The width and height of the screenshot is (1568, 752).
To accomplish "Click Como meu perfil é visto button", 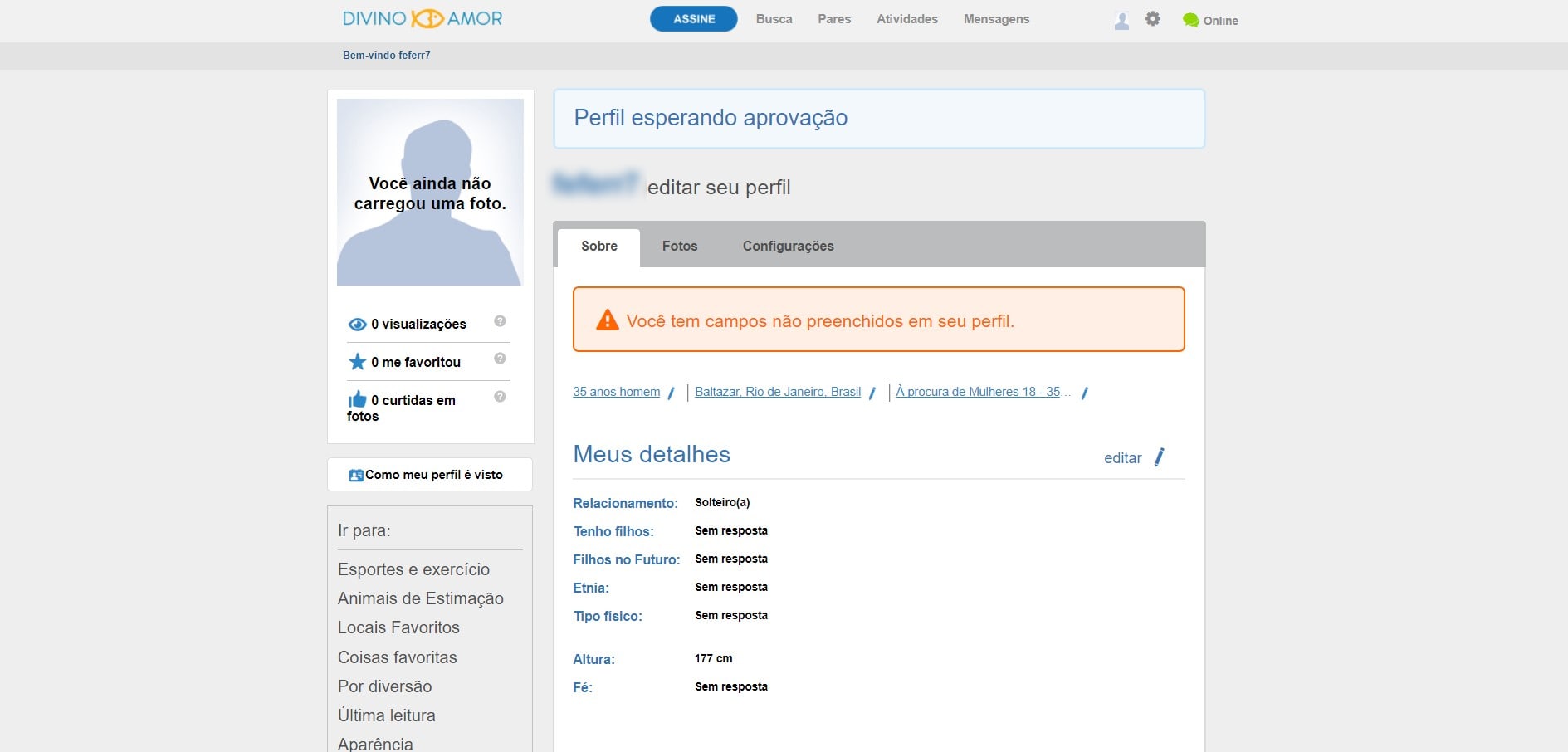I will coord(430,475).
